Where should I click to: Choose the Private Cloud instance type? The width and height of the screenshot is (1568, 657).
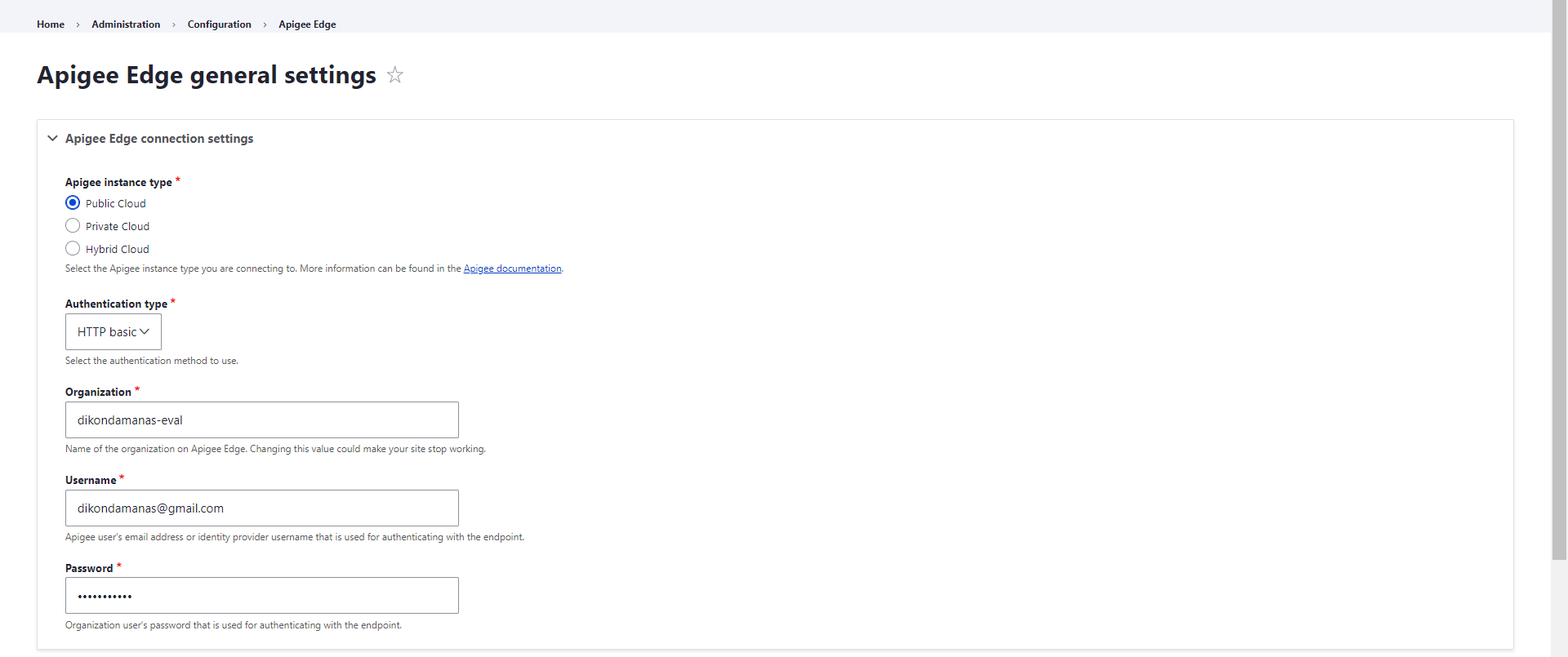coord(73,226)
